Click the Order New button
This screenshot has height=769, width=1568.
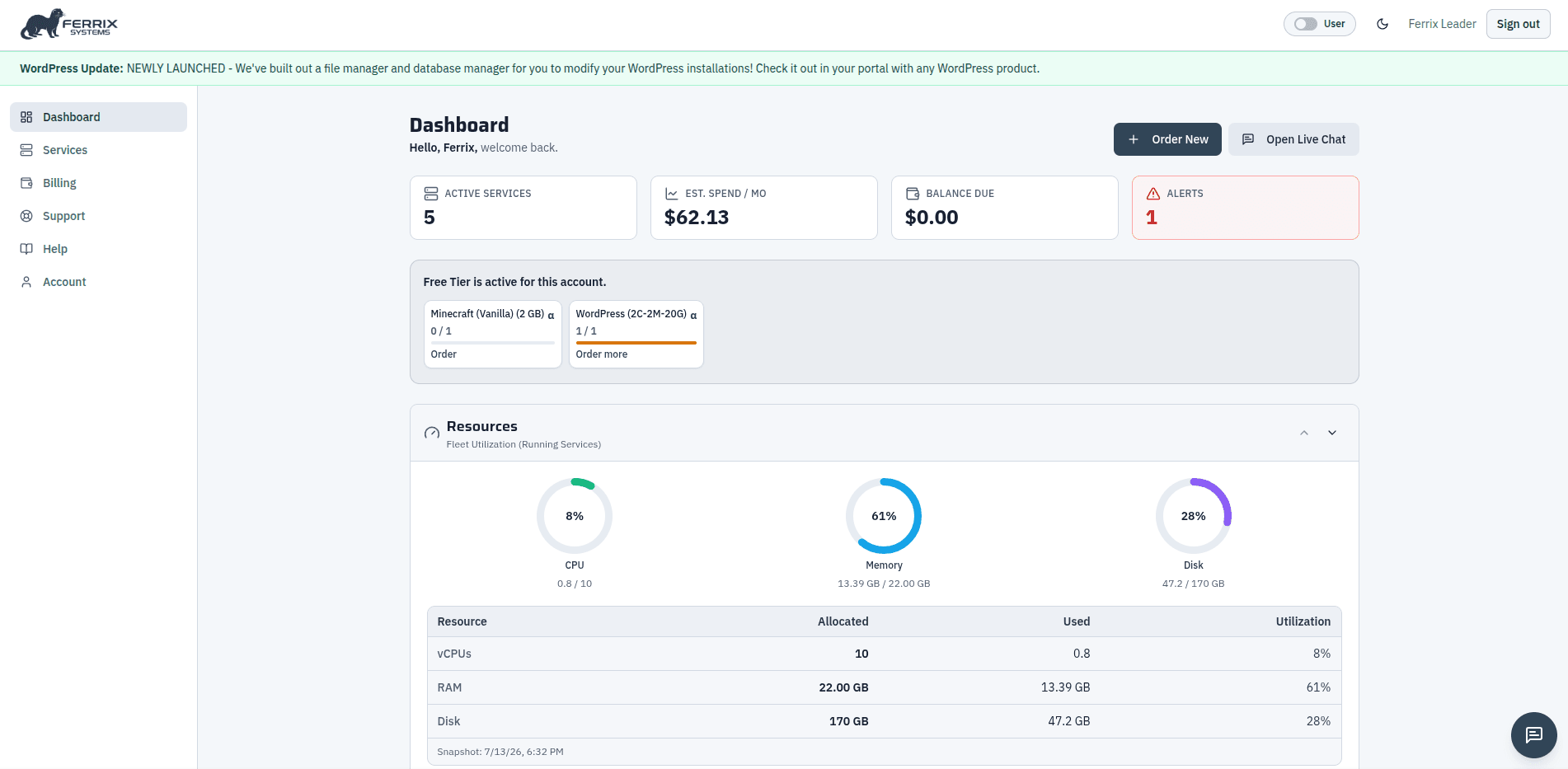click(x=1167, y=139)
